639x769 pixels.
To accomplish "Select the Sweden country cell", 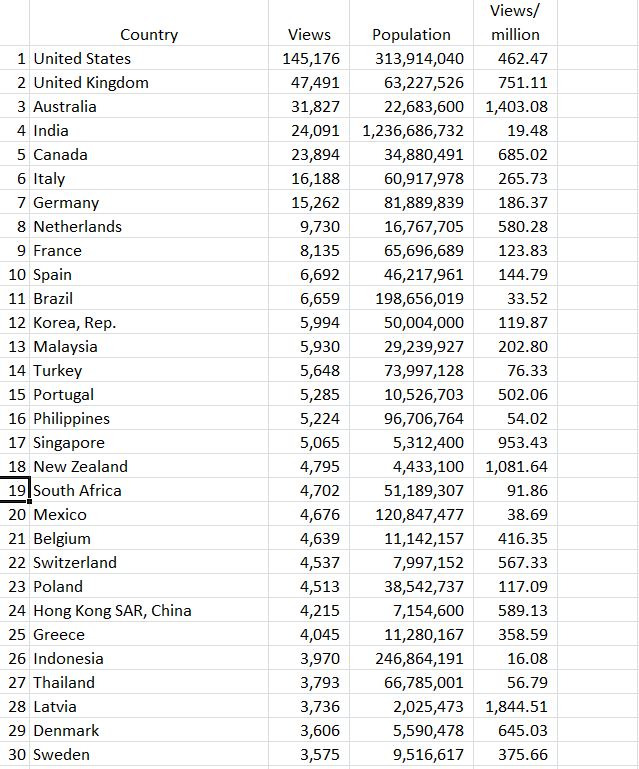I will (62, 755).
